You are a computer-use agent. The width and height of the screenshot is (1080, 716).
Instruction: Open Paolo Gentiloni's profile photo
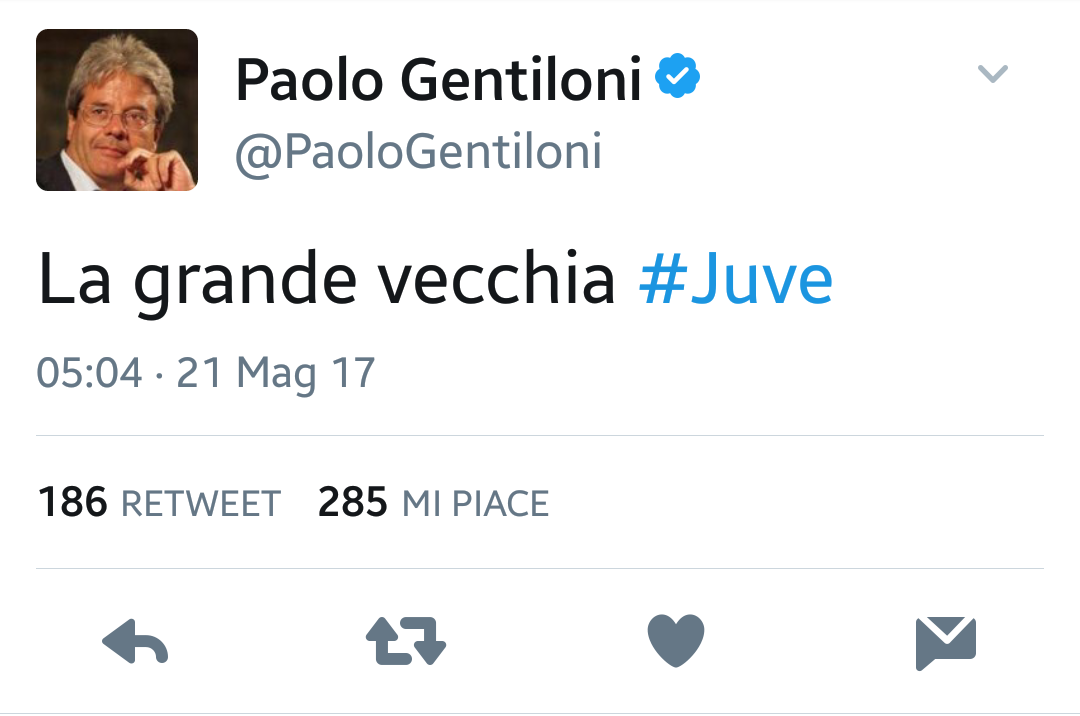117,110
